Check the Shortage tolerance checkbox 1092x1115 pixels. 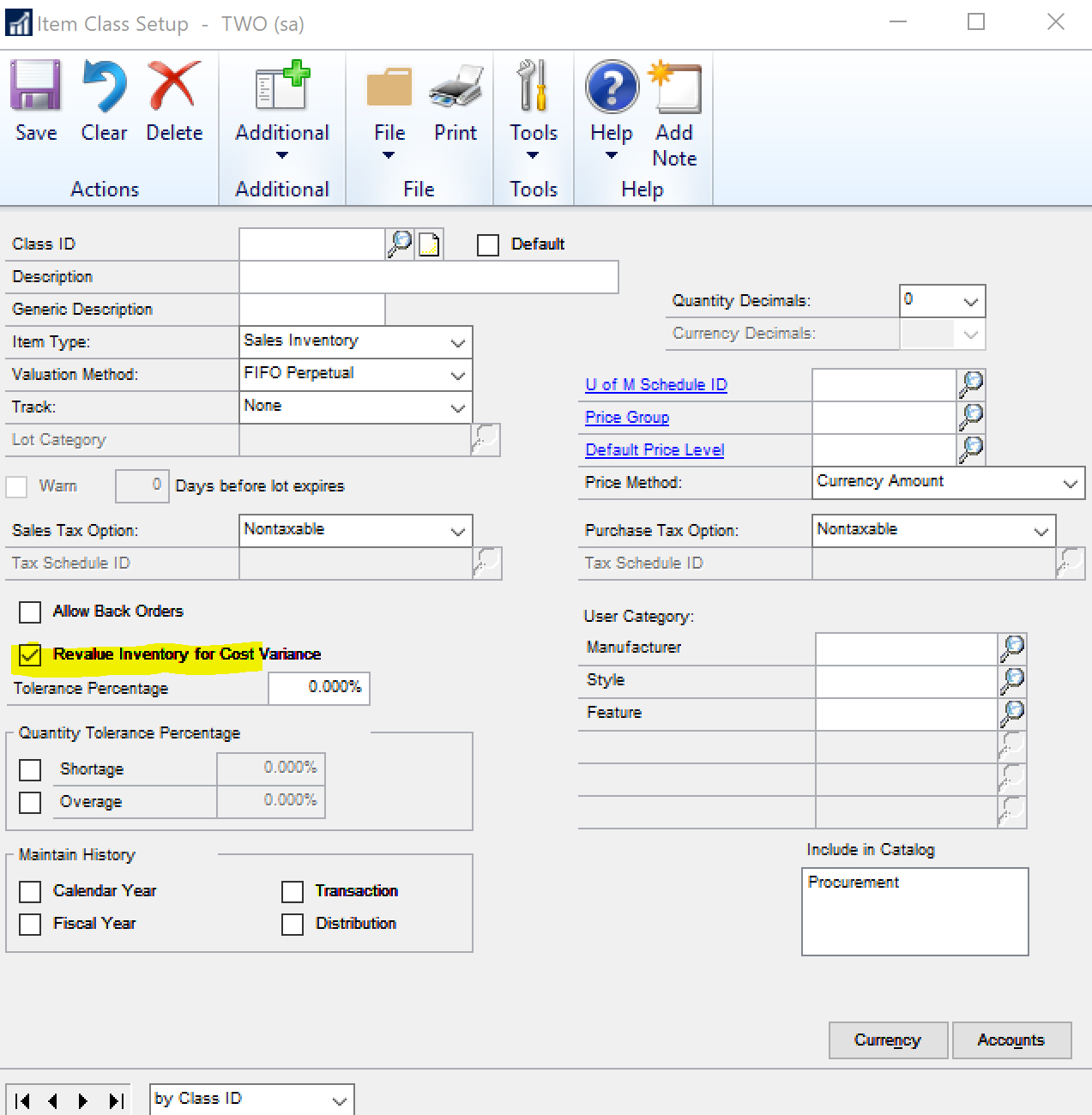click(x=30, y=770)
